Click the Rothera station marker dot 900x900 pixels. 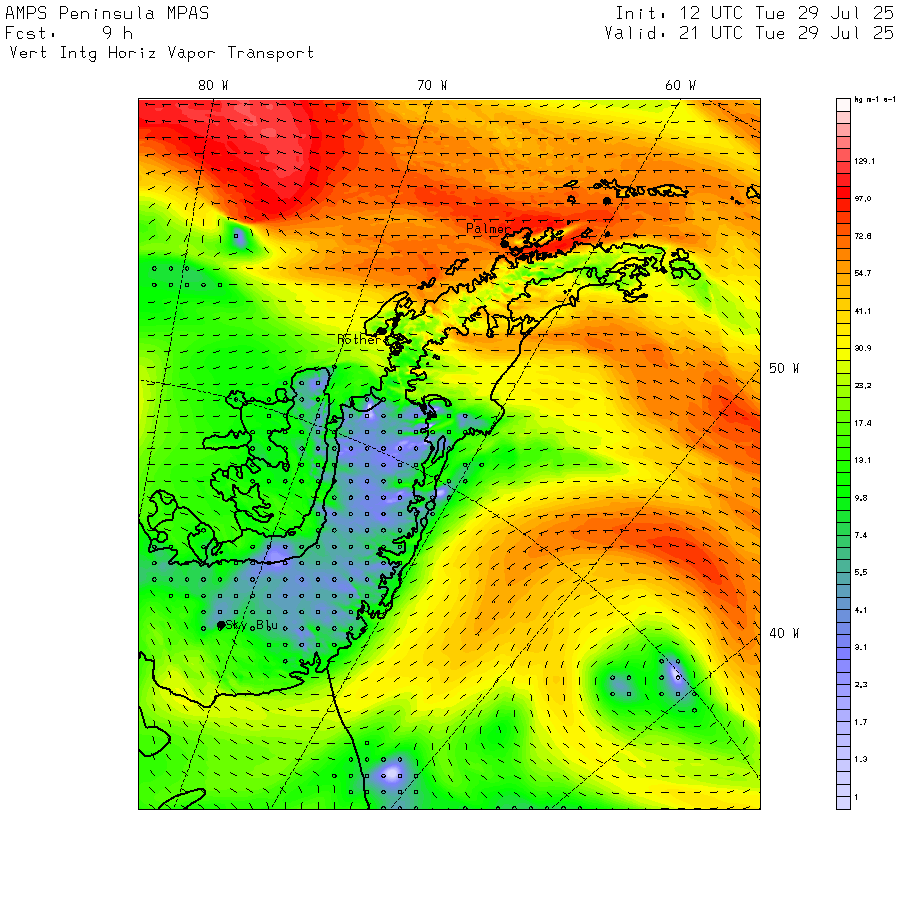pyautogui.click(x=381, y=331)
